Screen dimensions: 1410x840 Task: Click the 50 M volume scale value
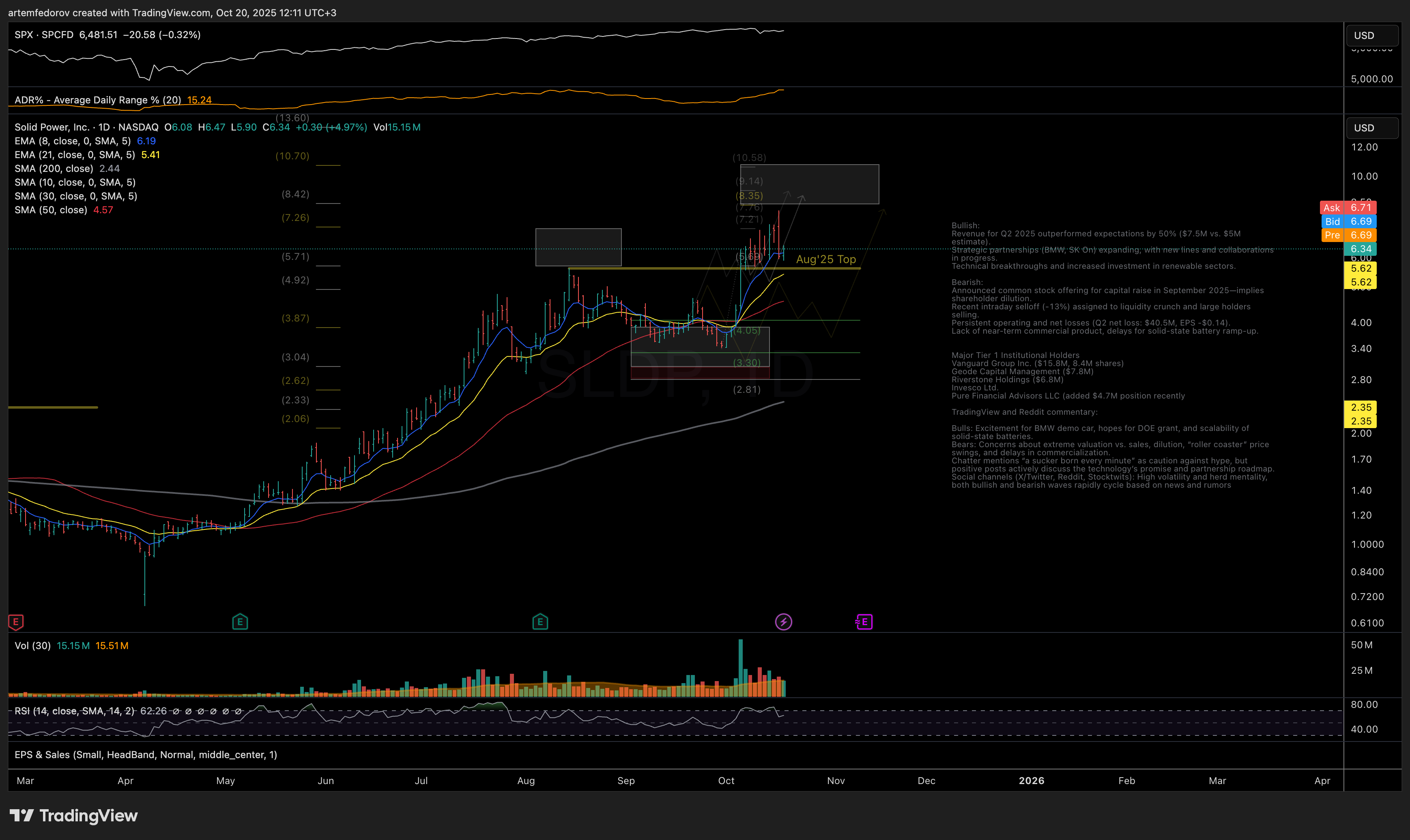pos(1362,645)
